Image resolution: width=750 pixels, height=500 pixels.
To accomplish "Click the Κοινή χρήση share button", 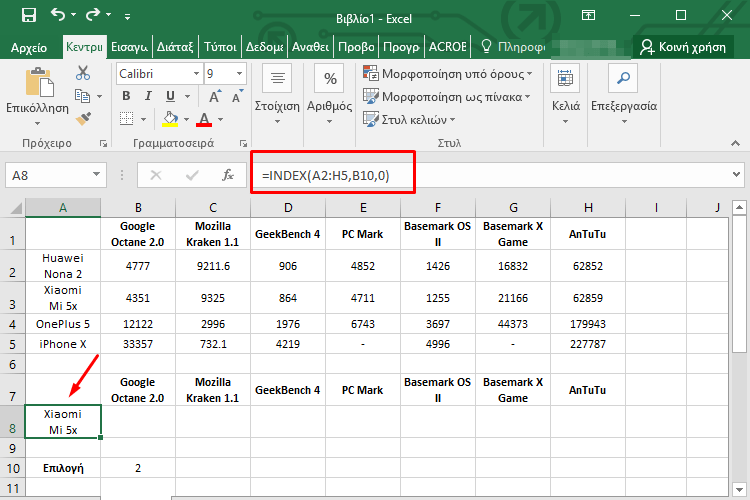I will coord(684,47).
